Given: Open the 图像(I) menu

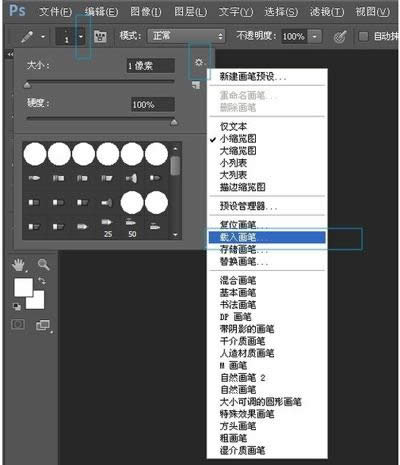Looking at the screenshot, I should tap(146, 12).
